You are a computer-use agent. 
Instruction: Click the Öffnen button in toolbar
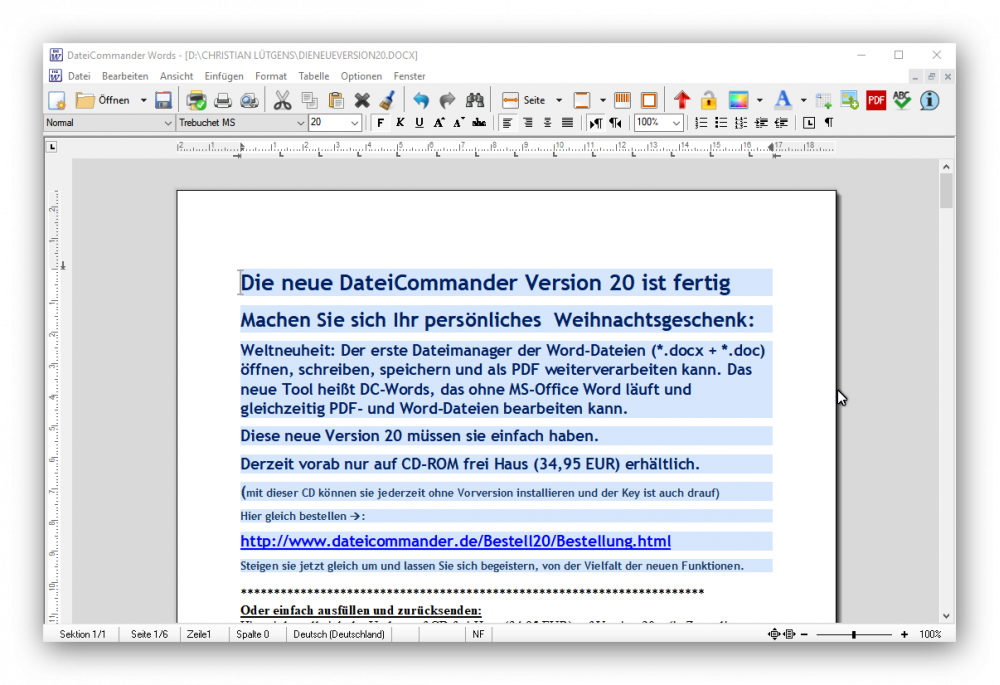104,100
